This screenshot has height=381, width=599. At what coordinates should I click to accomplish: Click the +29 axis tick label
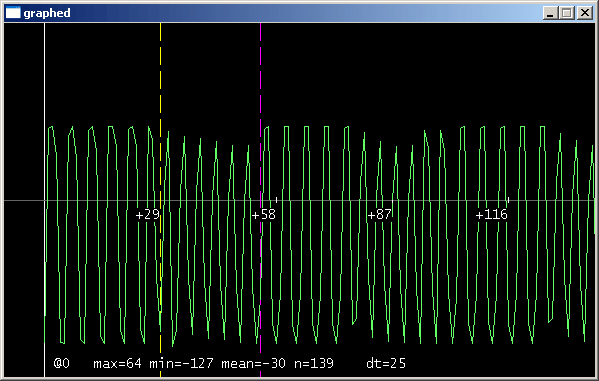147,214
